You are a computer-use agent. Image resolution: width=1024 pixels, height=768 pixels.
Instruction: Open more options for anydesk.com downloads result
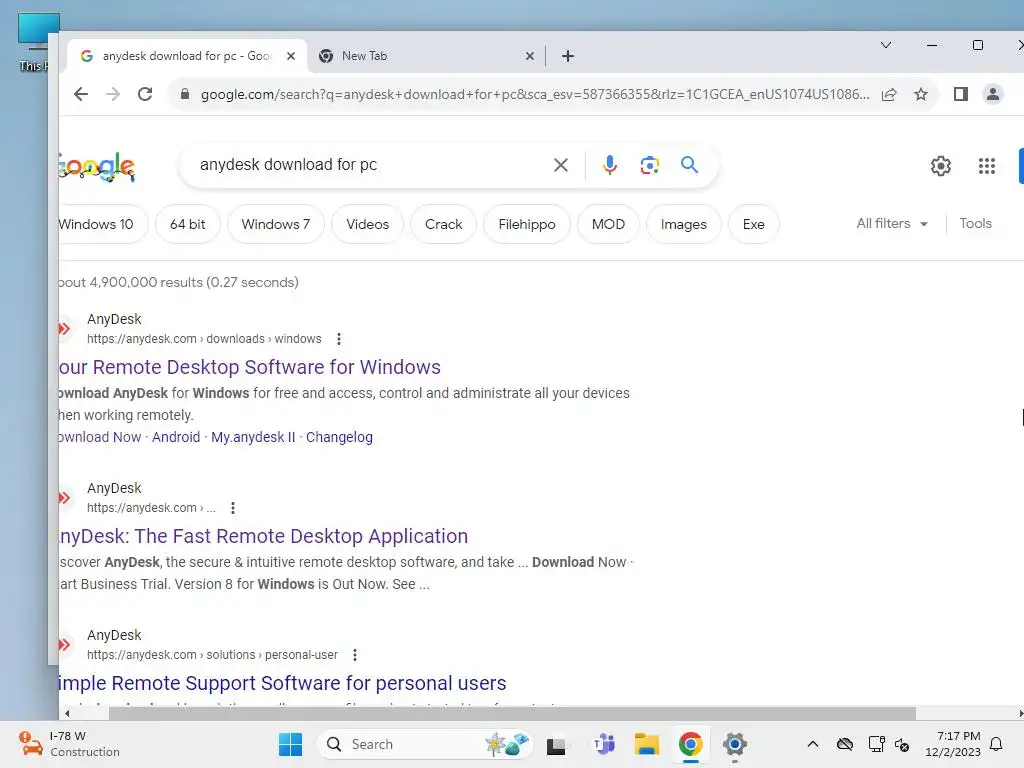tap(338, 339)
